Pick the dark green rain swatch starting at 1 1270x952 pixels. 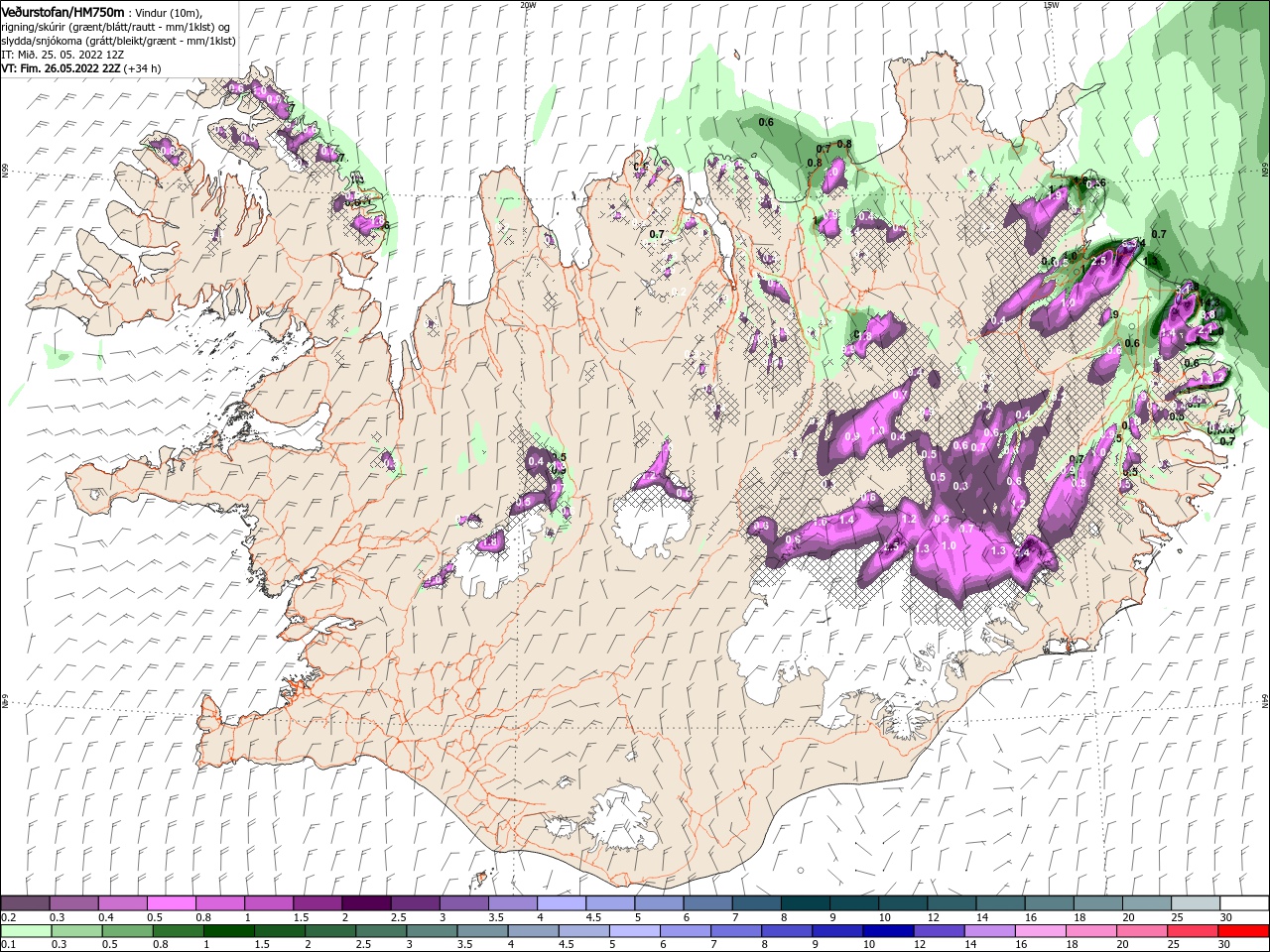click(227, 931)
